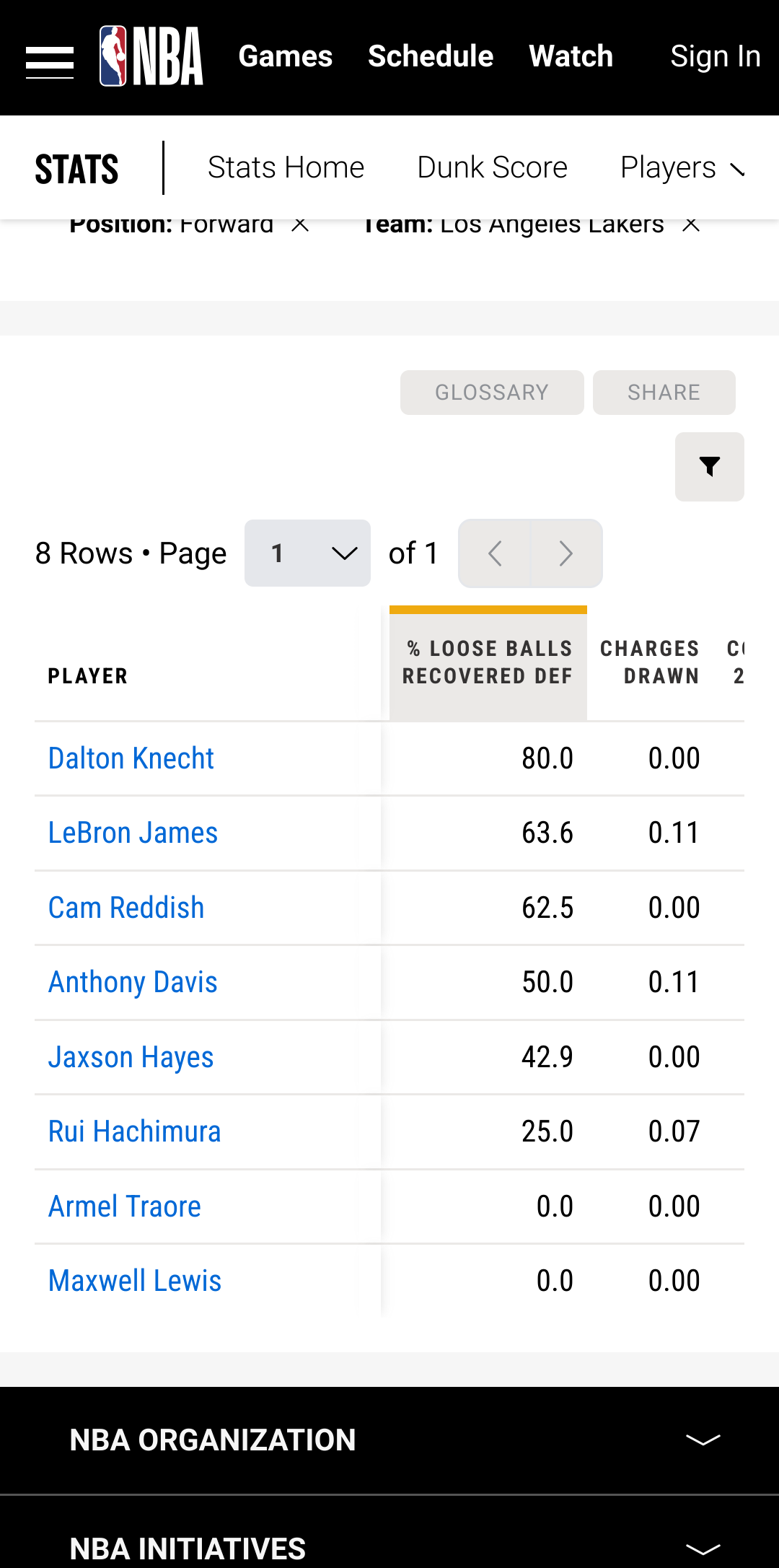The height and width of the screenshot is (1568, 779).
Task: Go to the next results page
Action: click(566, 553)
